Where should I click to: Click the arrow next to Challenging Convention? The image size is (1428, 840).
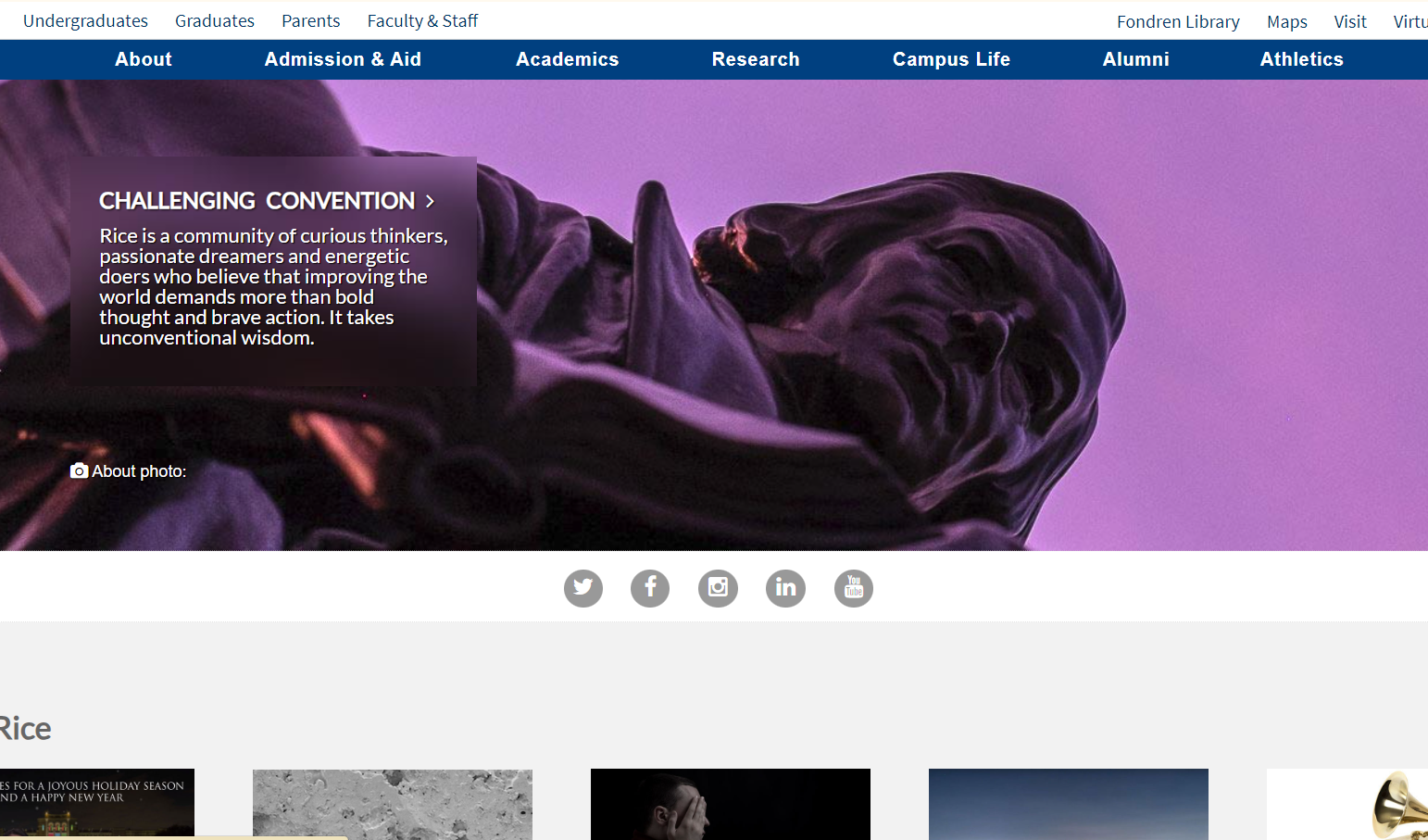[x=430, y=201]
